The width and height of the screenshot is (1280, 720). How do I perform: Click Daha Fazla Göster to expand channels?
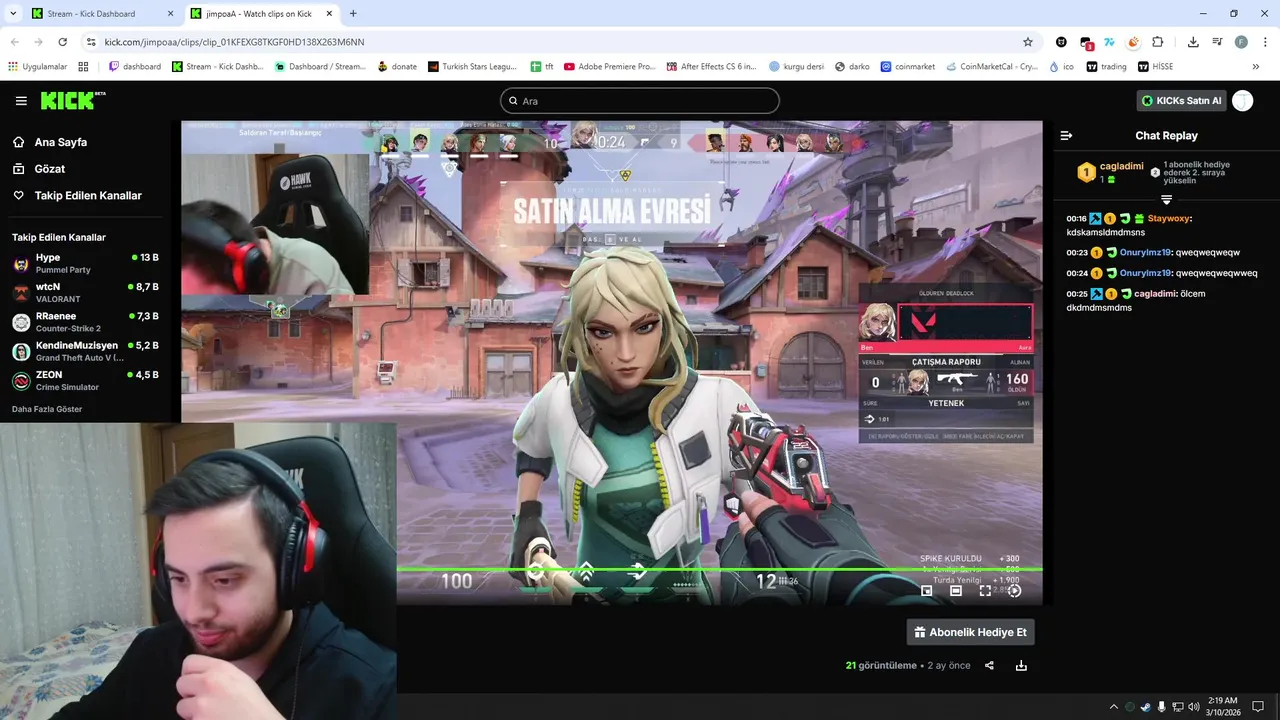(47, 409)
